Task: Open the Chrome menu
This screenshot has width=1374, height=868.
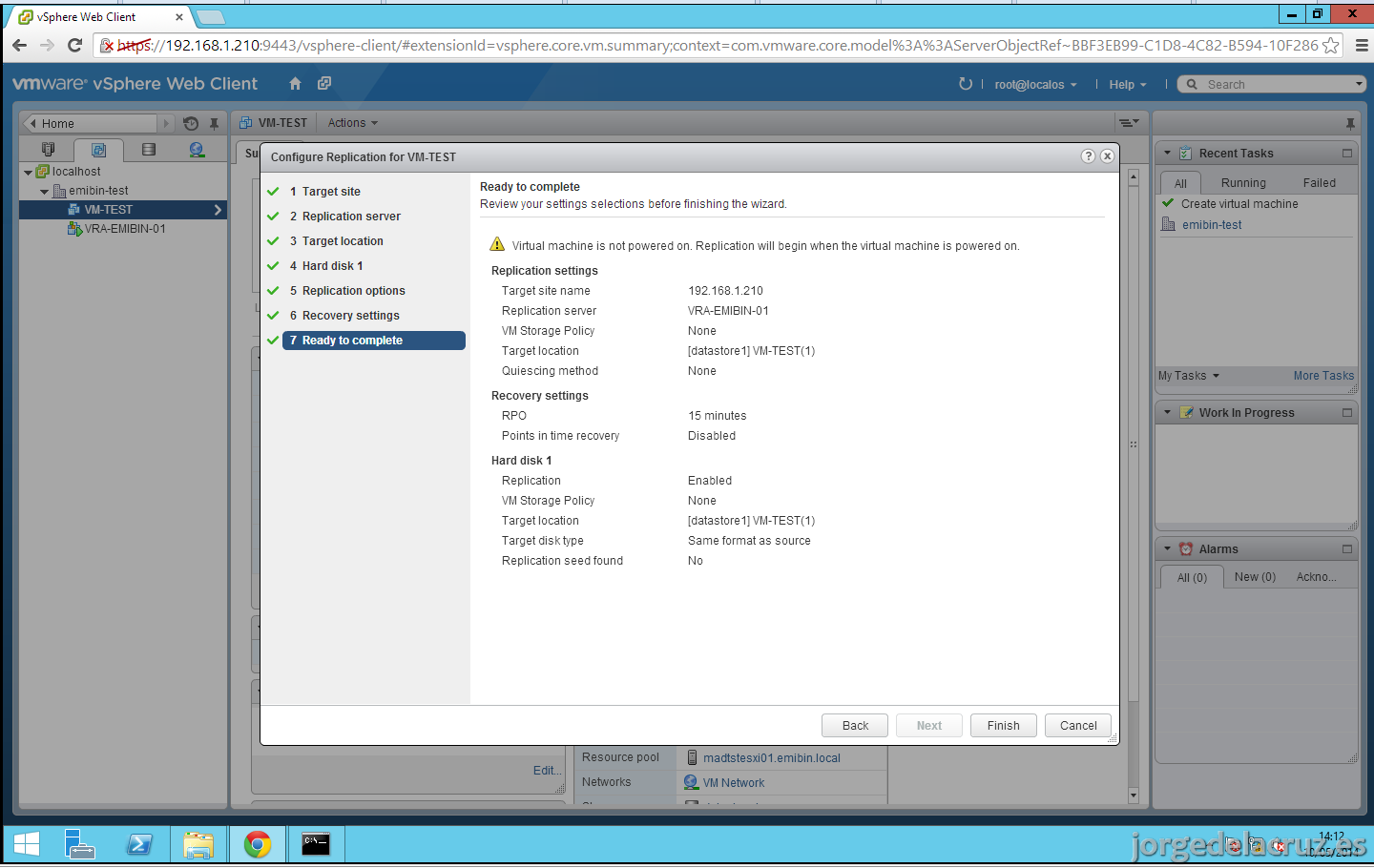Action: (x=1362, y=45)
